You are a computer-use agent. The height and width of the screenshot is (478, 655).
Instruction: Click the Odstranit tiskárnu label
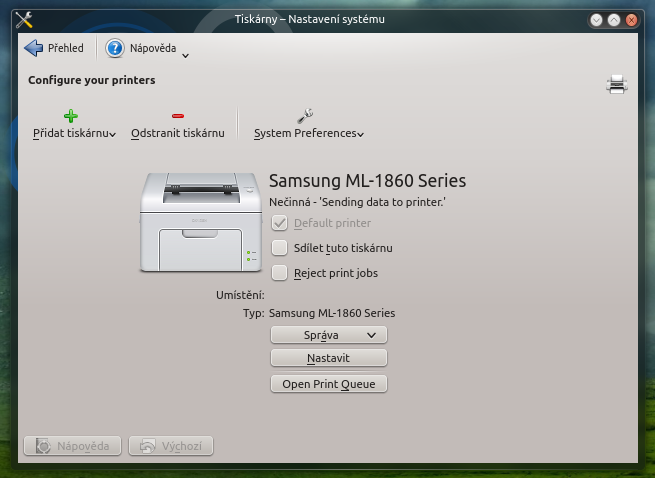(x=177, y=133)
